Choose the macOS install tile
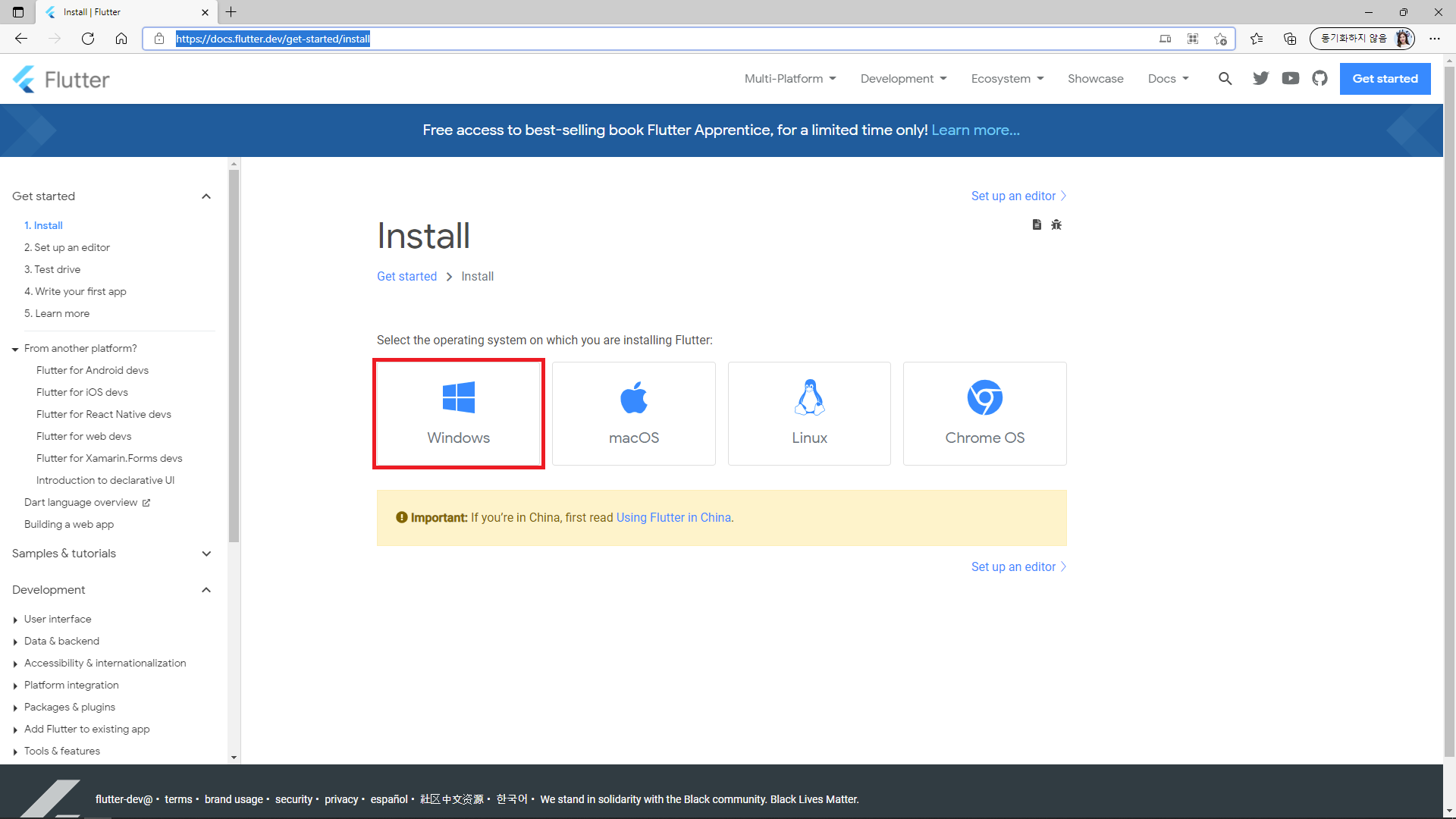Viewport: 1456px width, 819px height. pyautogui.click(x=633, y=413)
